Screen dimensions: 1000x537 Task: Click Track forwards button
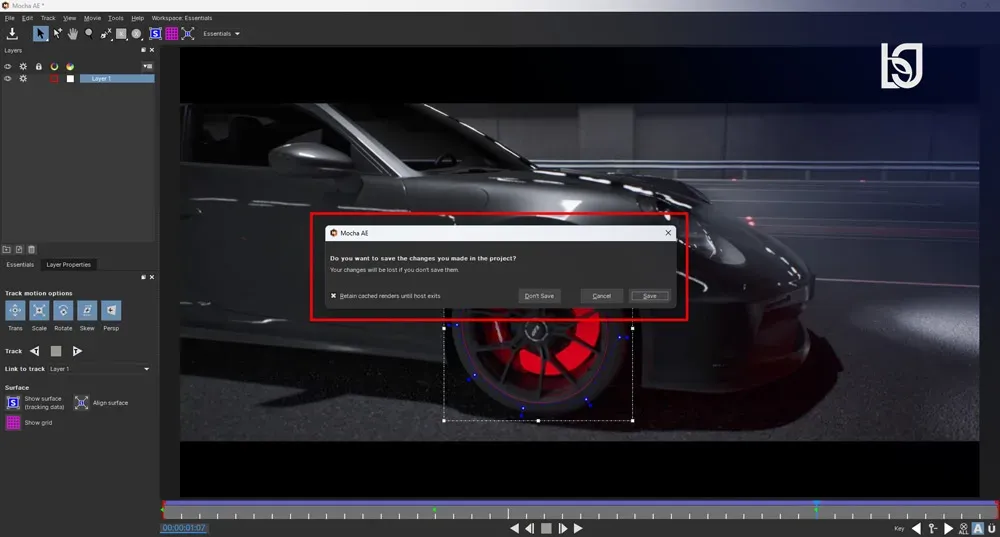click(x=77, y=351)
